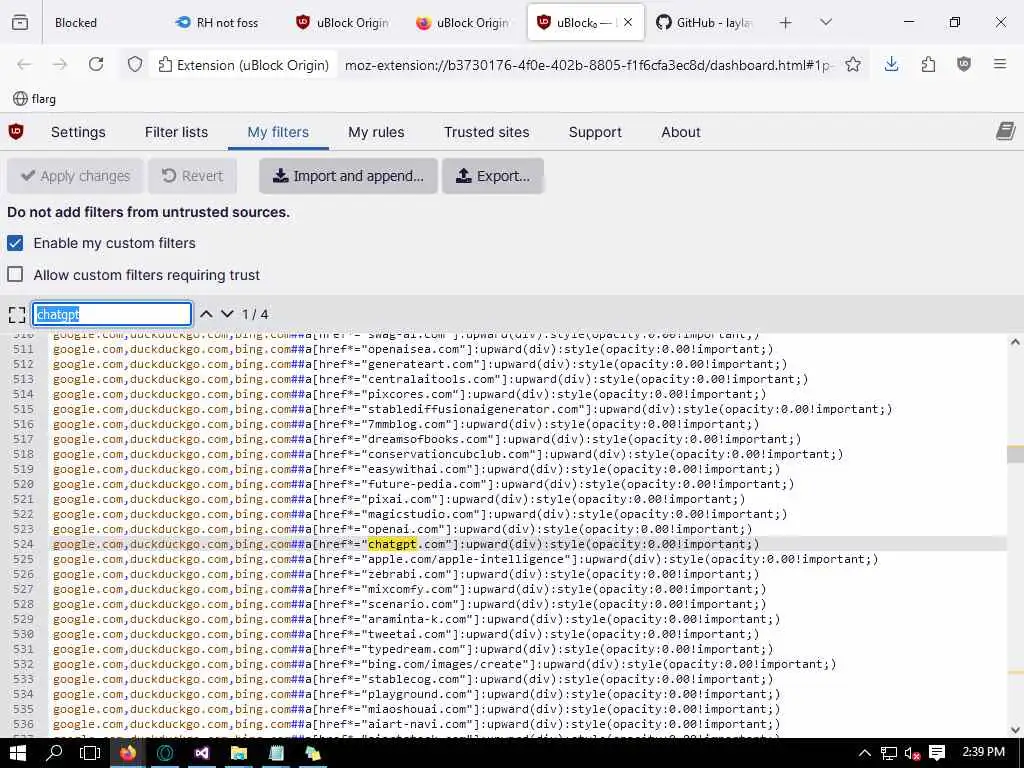Bookmark this page with the star icon
Screen dimensions: 1024x768
[x=852, y=64]
